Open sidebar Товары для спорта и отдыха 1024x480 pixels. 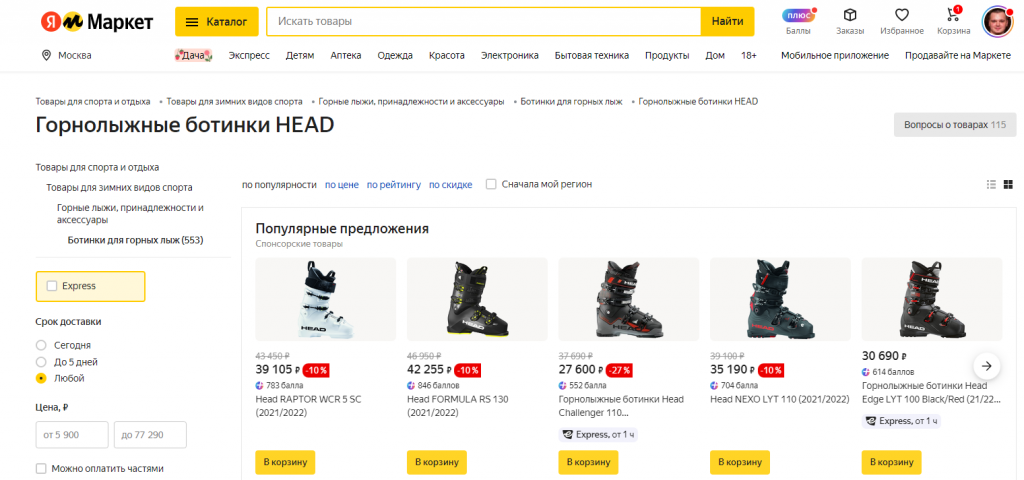coord(97,167)
